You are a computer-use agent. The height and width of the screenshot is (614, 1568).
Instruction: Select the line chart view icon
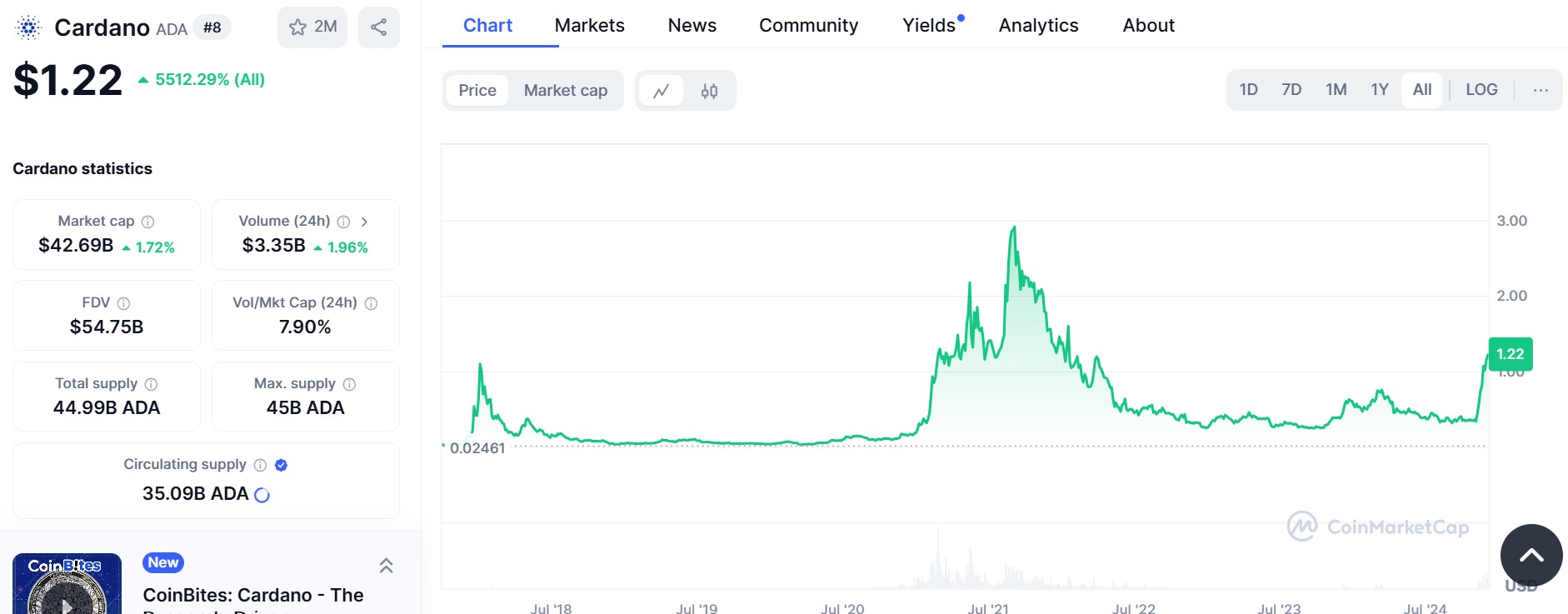point(662,91)
